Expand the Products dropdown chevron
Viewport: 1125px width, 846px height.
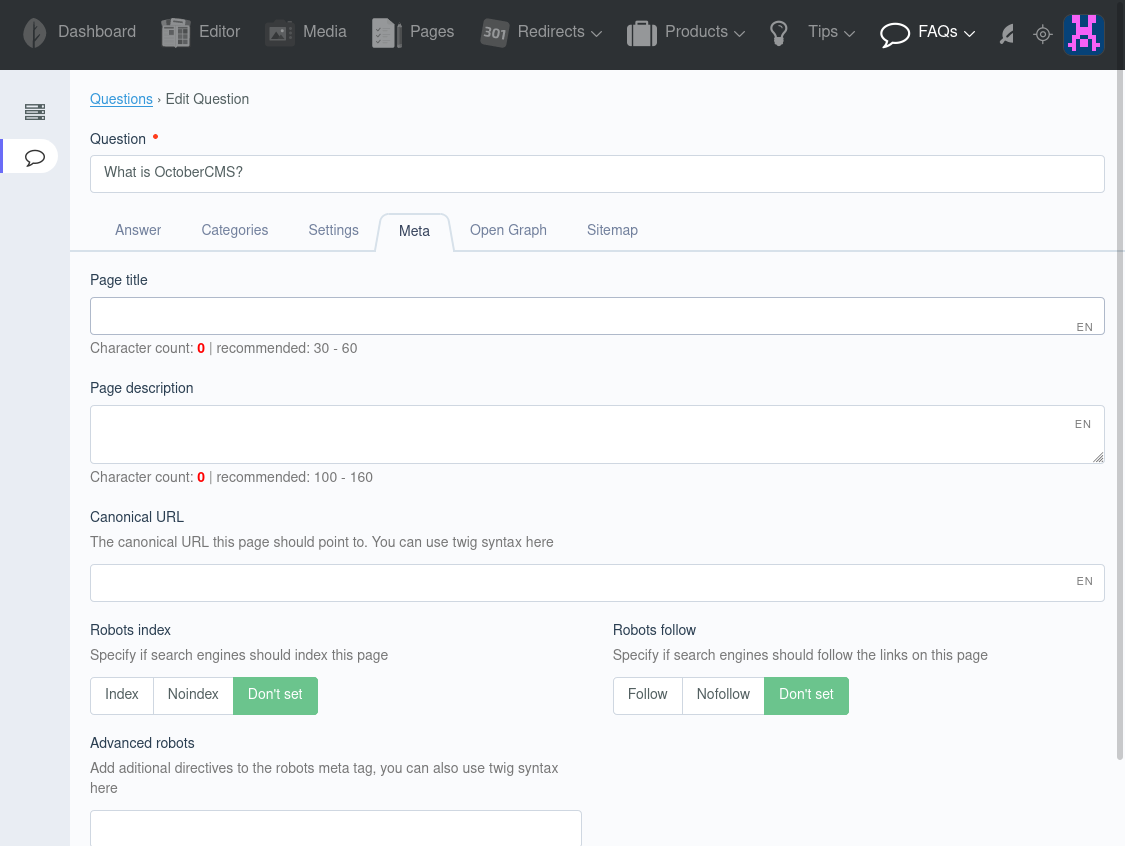pyautogui.click(x=740, y=33)
